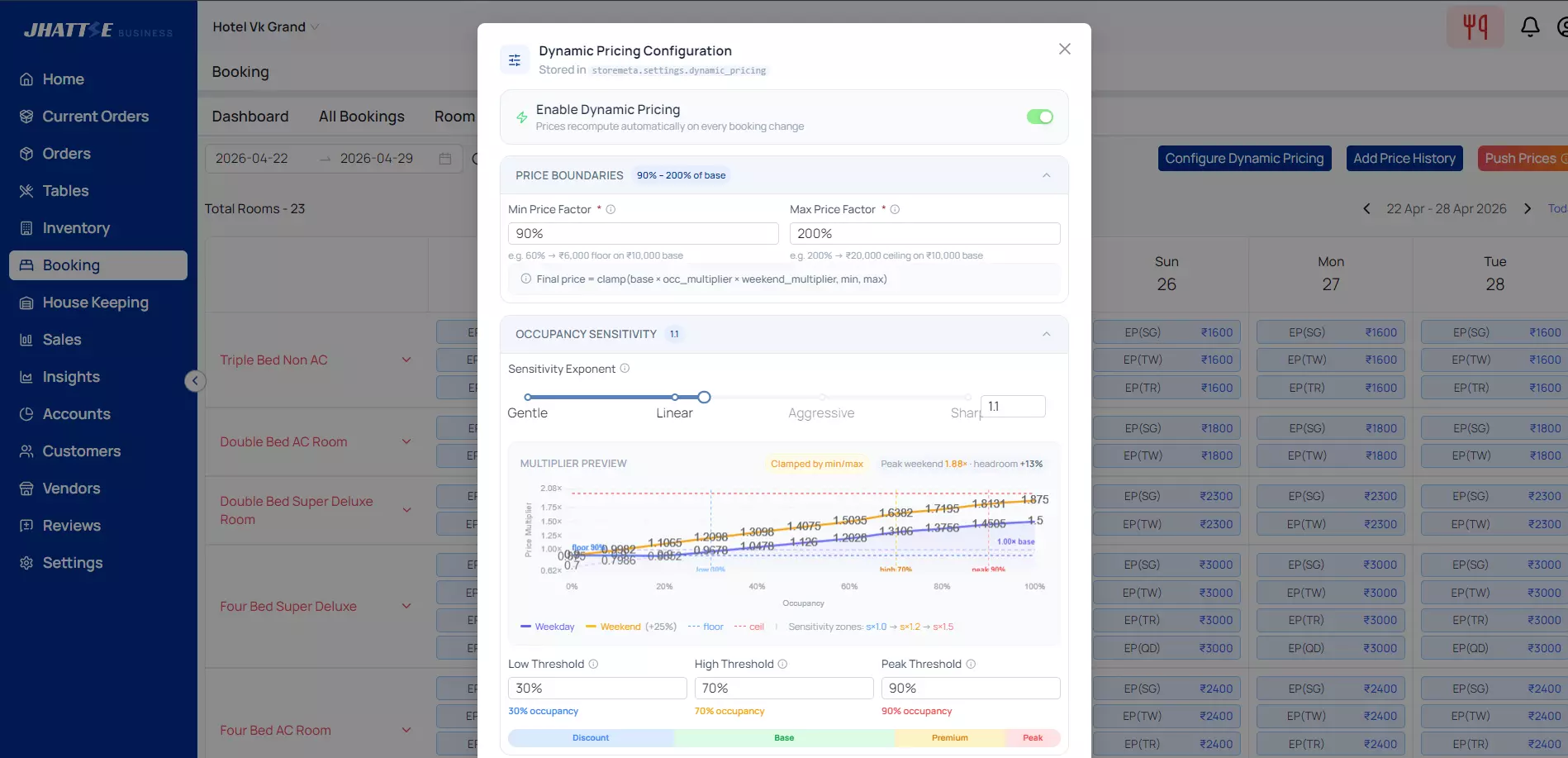Open notifications via the bell icon
1568x758 pixels.
pyautogui.click(x=1530, y=26)
